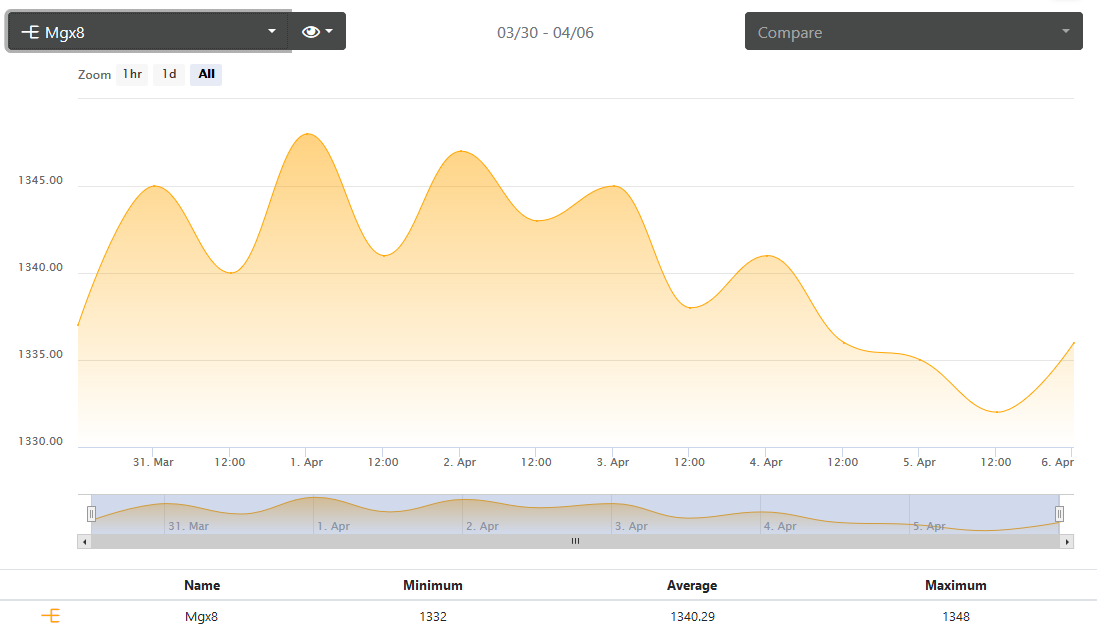Click the navigator right scroll arrow
This screenshot has height=641, width=1097.
click(x=1066, y=542)
